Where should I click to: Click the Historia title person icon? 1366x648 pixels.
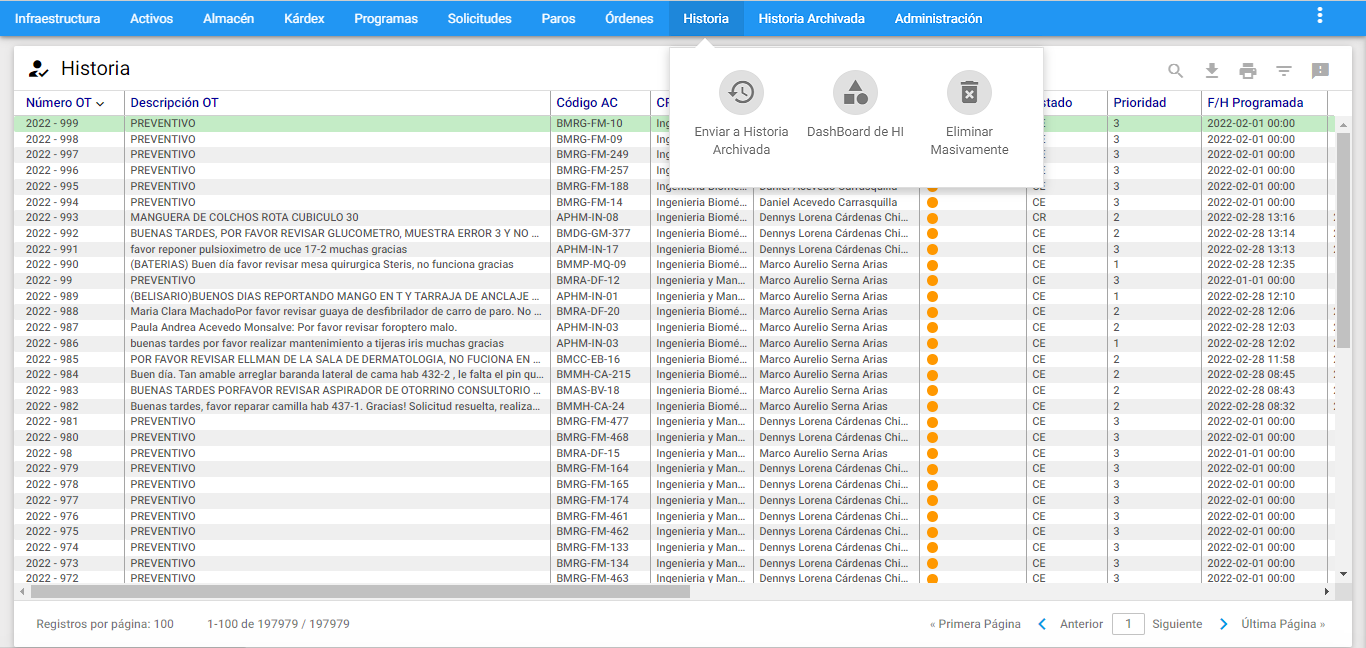[38, 69]
